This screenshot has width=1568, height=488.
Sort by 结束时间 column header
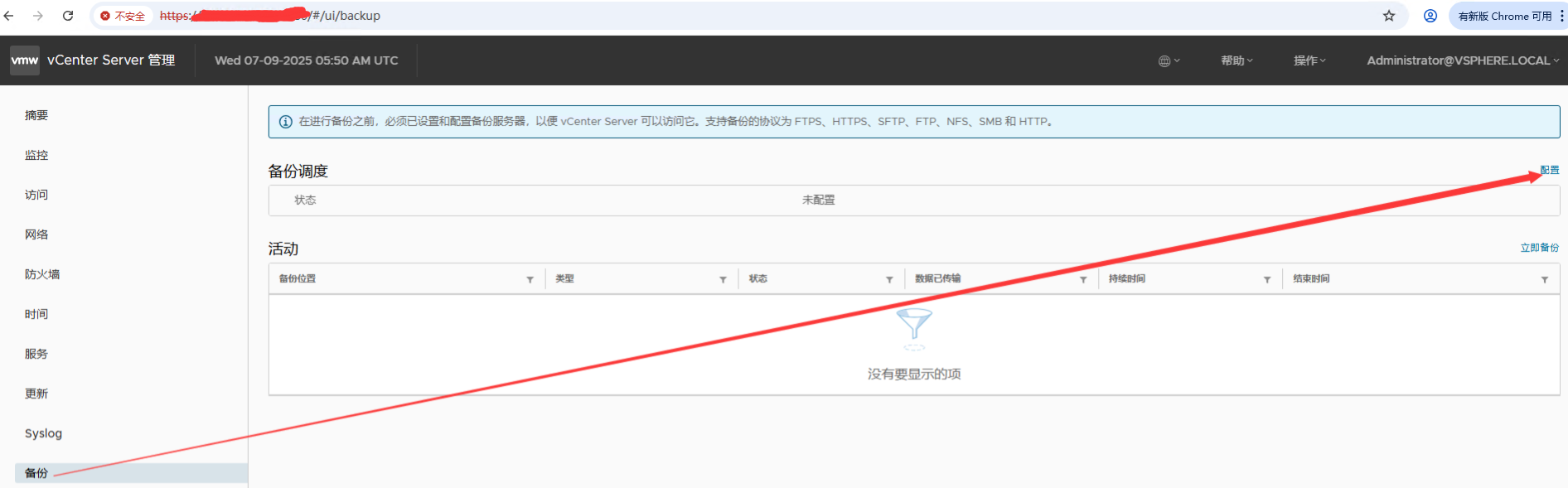click(x=1311, y=278)
